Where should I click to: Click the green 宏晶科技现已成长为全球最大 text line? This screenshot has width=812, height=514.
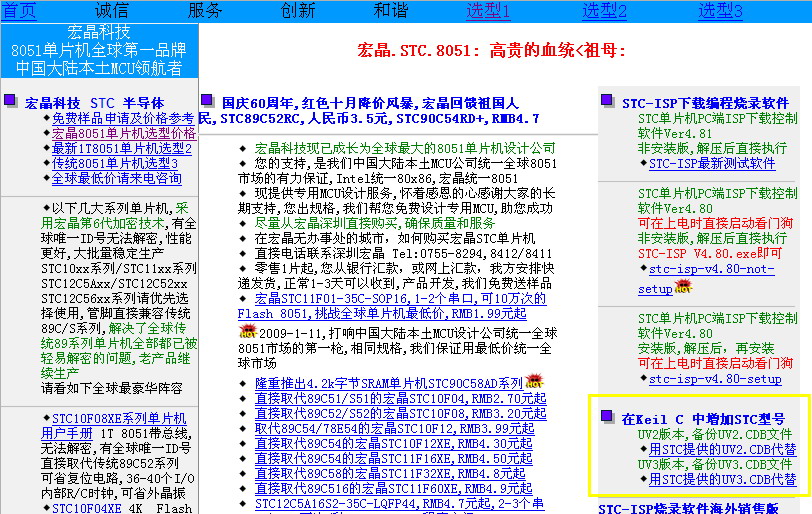click(405, 149)
